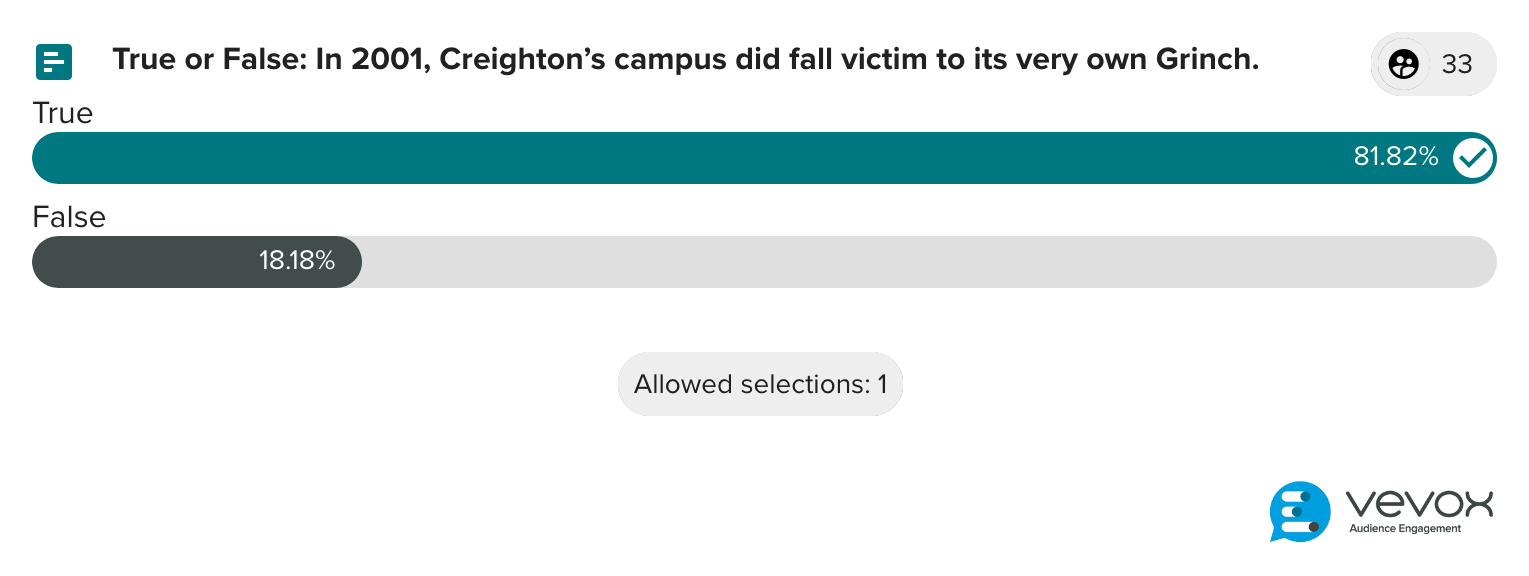Click the Allowed selections: 1 pill
Viewport: 1529px width, 576px height.
point(760,384)
